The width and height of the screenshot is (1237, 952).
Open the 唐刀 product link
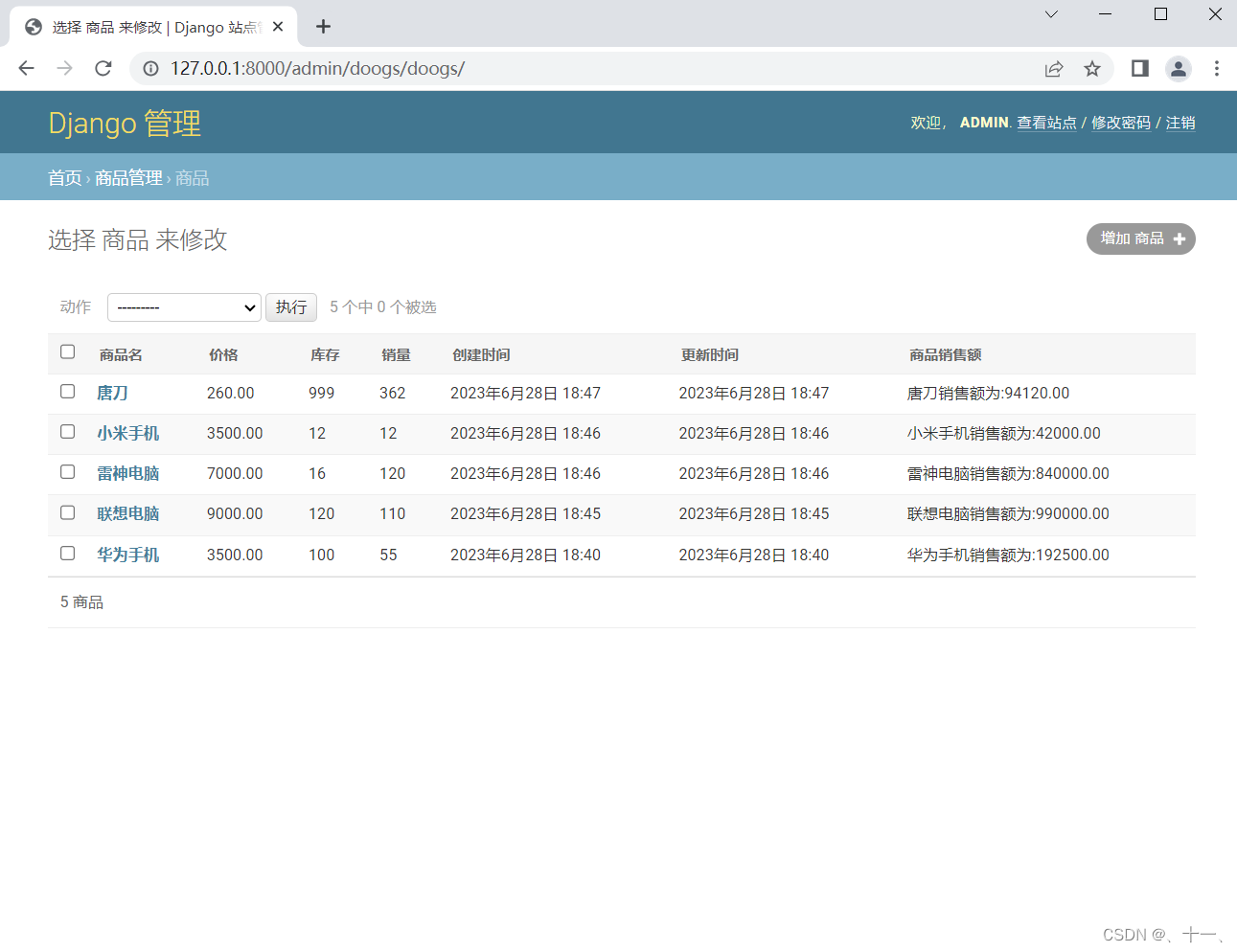(112, 393)
